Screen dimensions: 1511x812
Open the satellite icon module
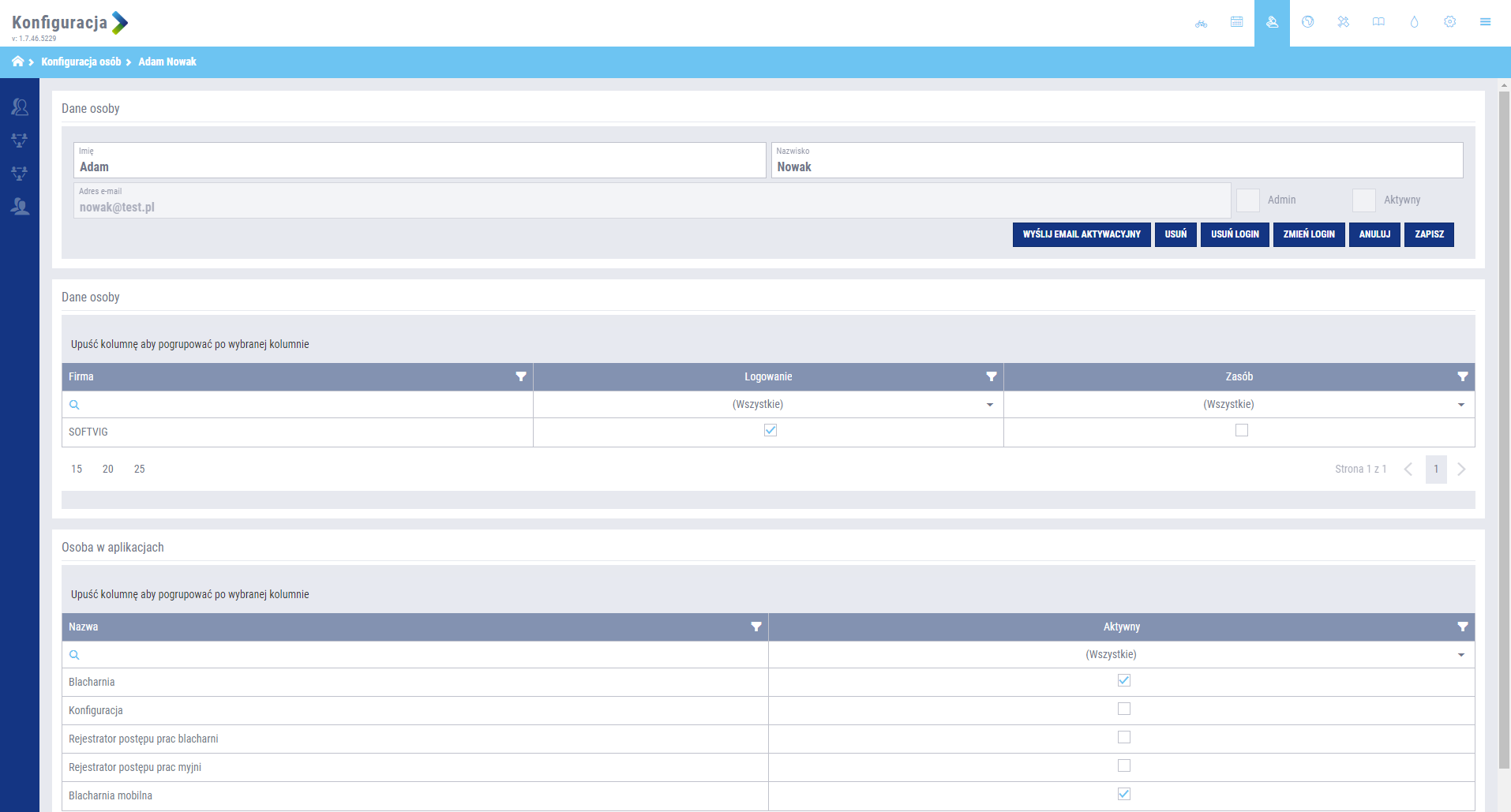(1343, 22)
